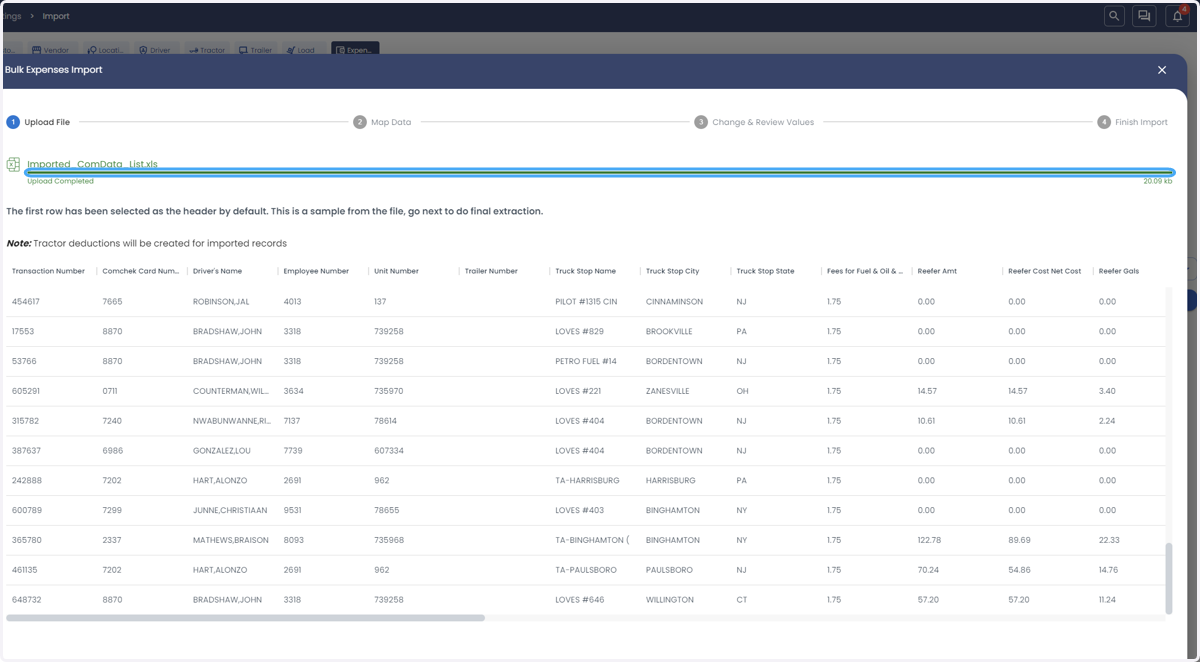Click the Comchek Card Number column header

[141, 271]
